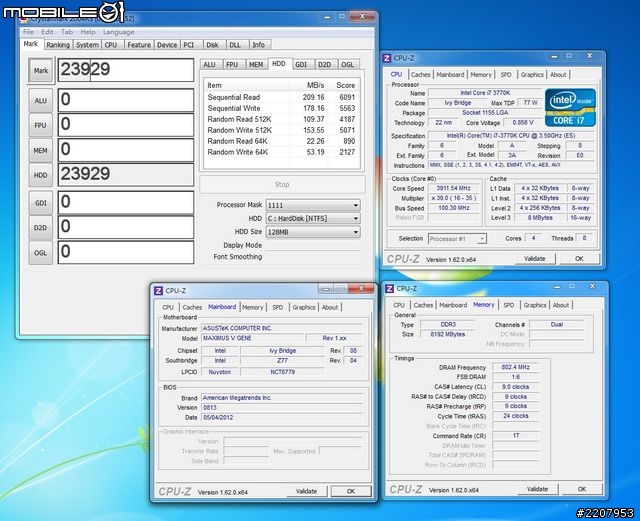Click the Sequential Read row in results
This screenshot has height=521, width=640.
[x=281, y=97]
